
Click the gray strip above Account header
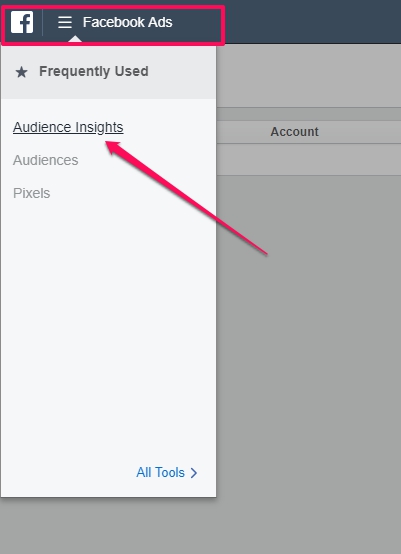[308, 114]
